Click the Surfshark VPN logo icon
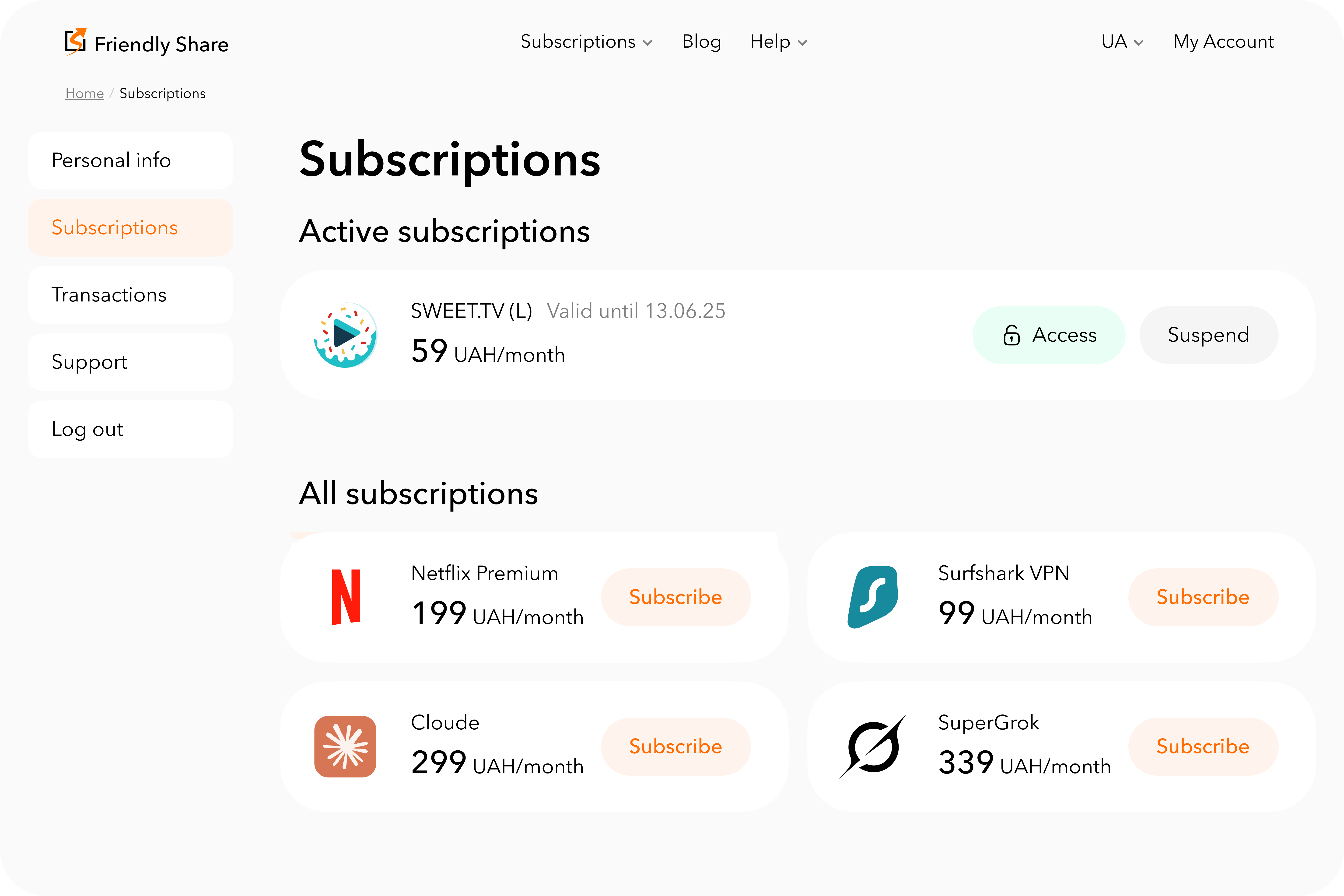This screenshot has height=896, width=1344. 873,597
